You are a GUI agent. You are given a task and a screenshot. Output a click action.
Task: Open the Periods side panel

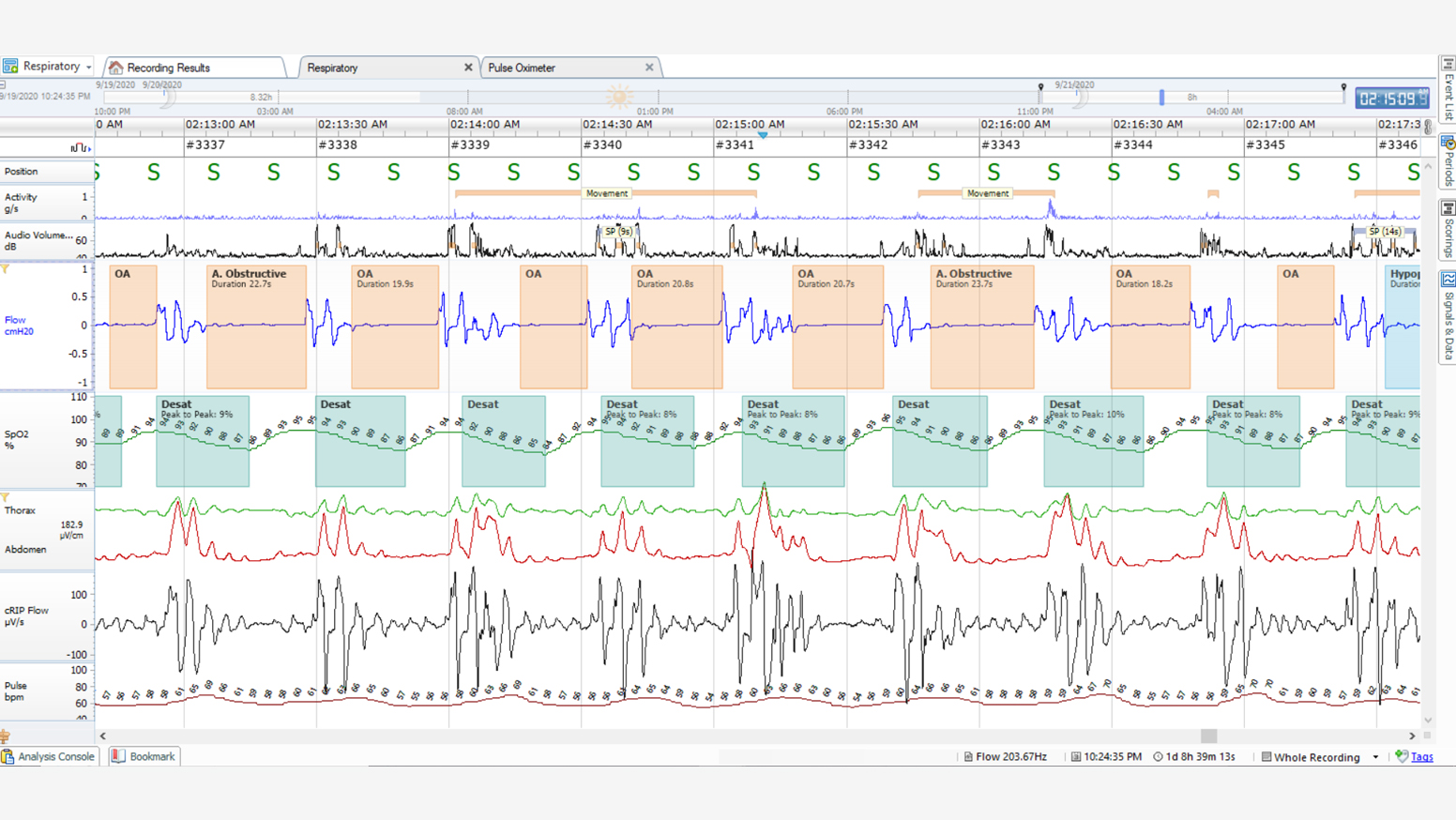point(1448,162)
